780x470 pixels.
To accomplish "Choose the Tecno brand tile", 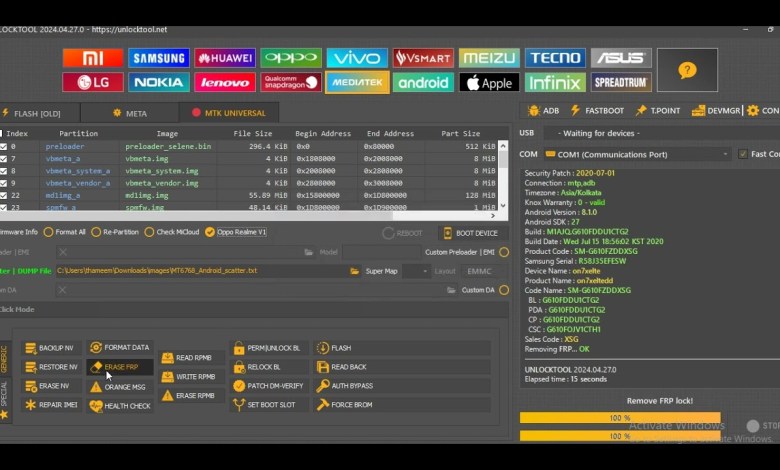I will tap(555, 58).
